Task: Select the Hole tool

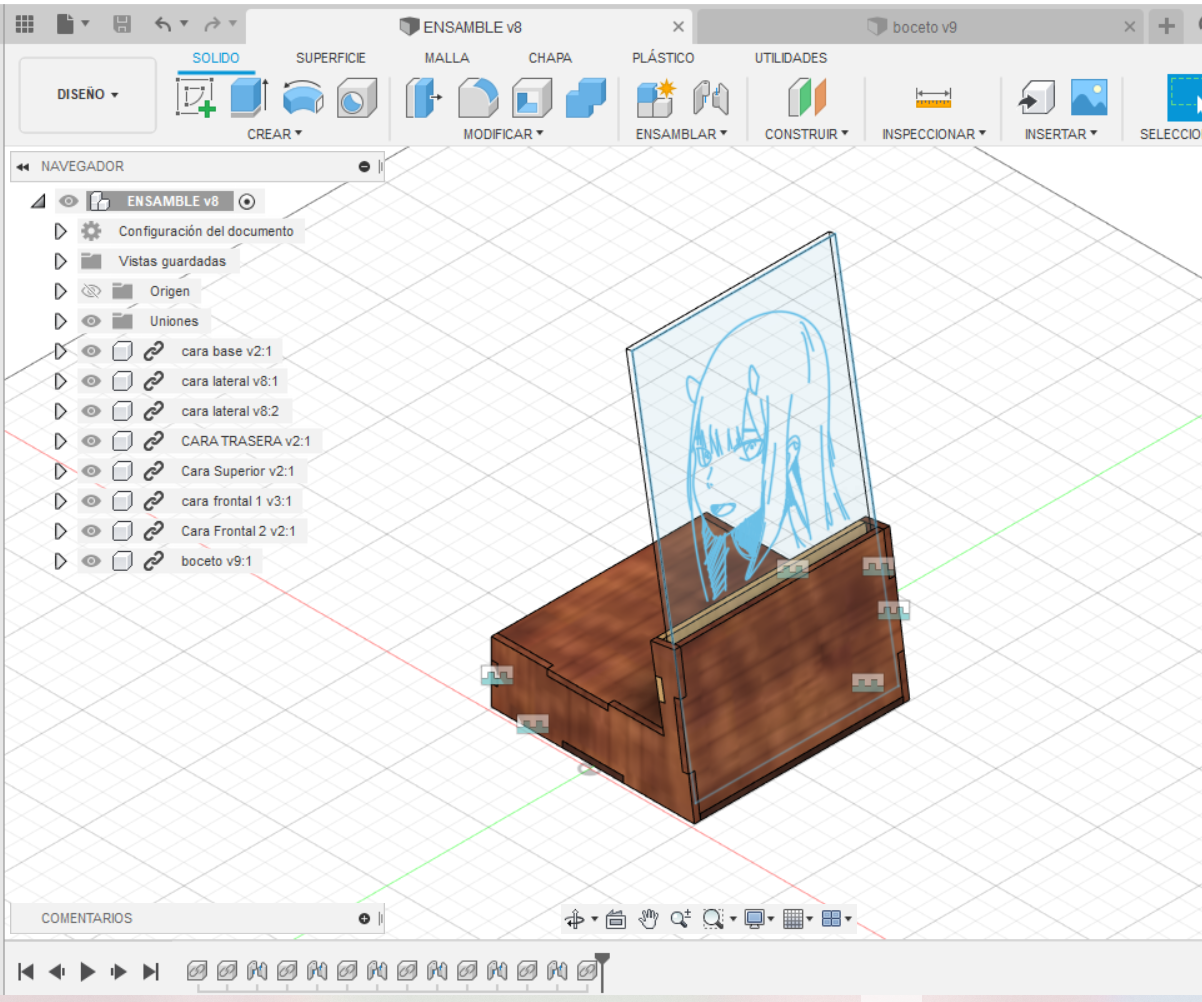Action: pyautogui.click(x=356, y=98)
